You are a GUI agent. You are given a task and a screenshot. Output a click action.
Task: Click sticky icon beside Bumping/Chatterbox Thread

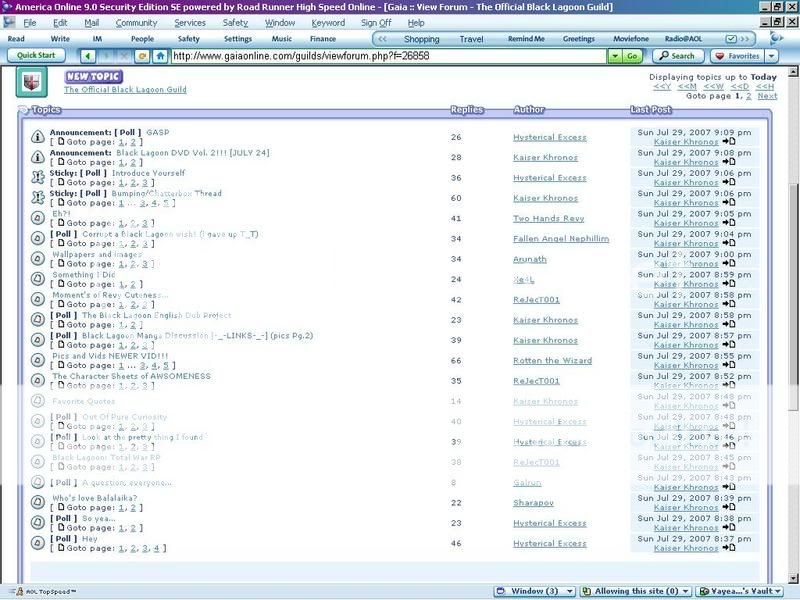tap(38, 198)
